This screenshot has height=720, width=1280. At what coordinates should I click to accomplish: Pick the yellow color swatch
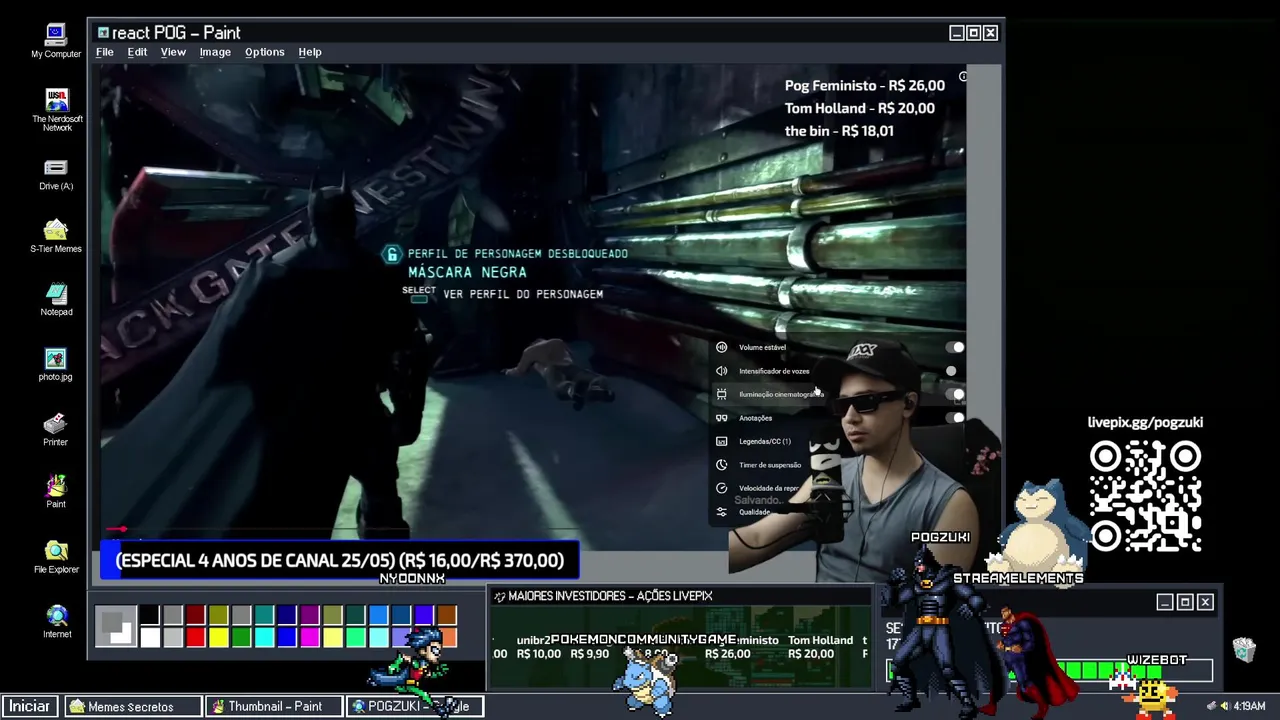[219, 637]
